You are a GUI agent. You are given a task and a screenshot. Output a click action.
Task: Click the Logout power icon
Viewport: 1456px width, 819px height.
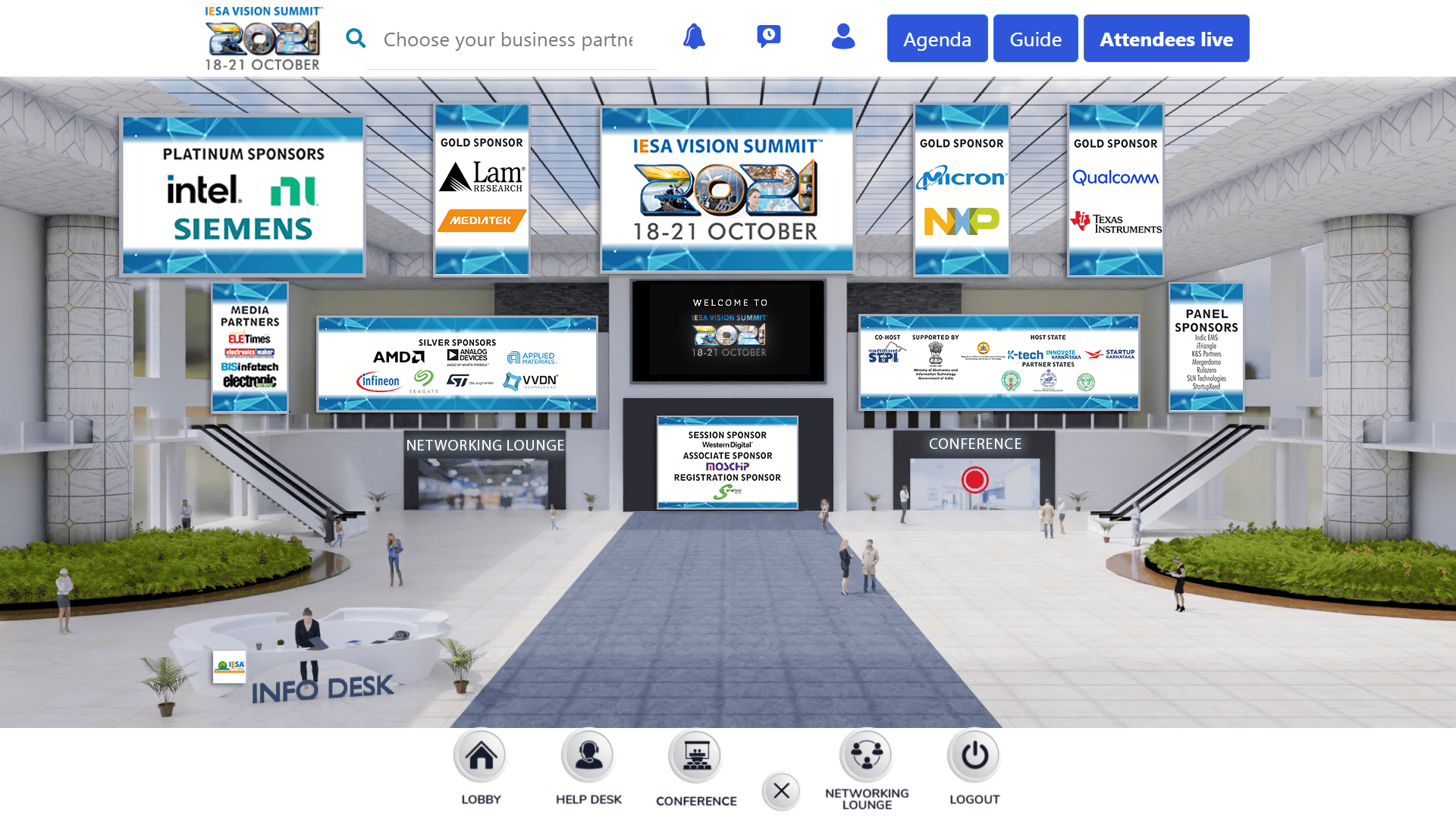click(974, 755)
